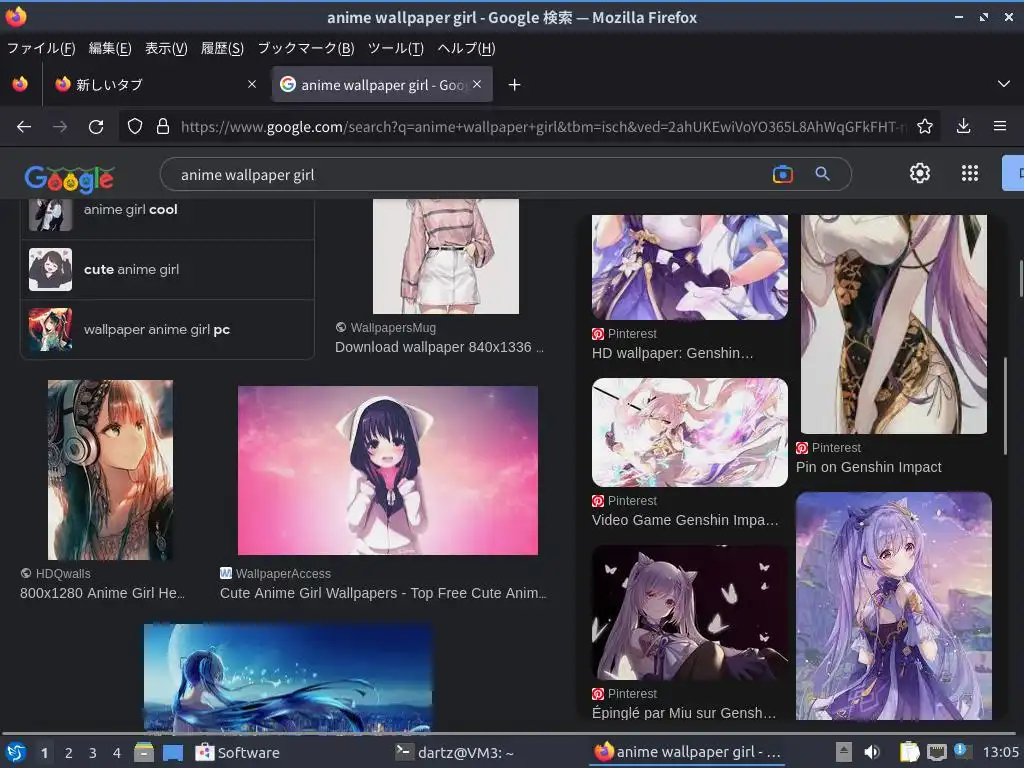Screen dimensions: 1024x768
Task: Show desktop via blue taskbar icon
Action: click(173, 753)
